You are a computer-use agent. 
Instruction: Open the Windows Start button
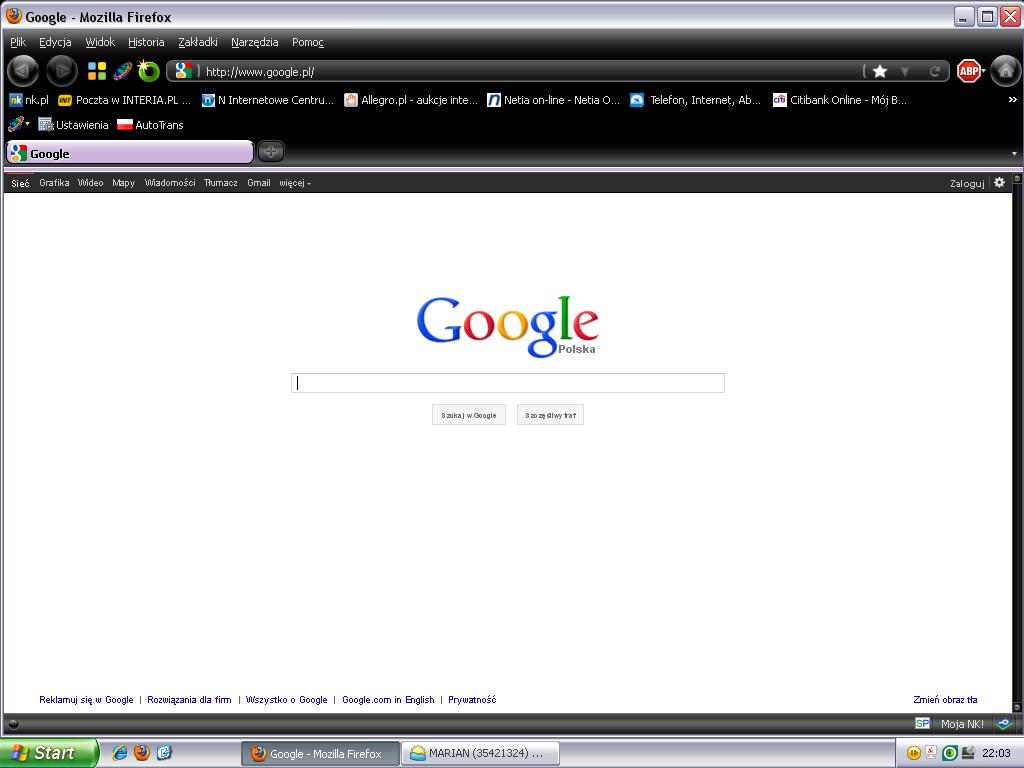(49, 753)
